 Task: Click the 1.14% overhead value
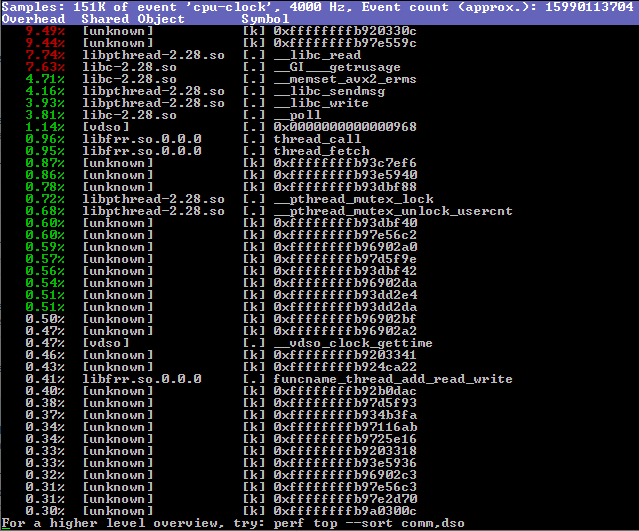(x=45, y=127)
